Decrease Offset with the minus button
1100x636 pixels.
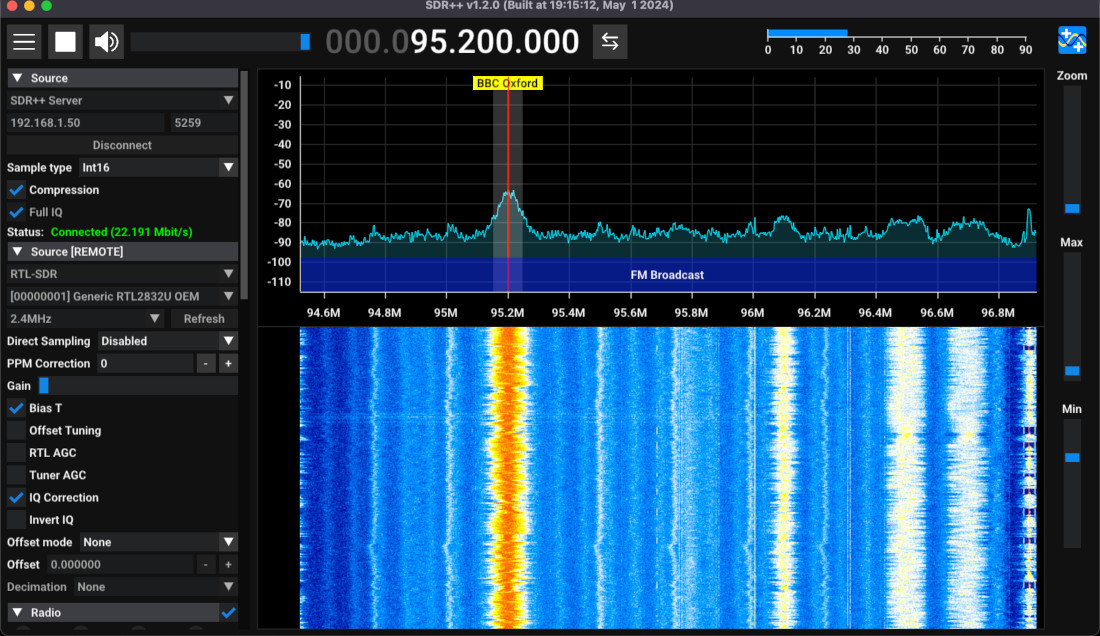tap(206, 565)
